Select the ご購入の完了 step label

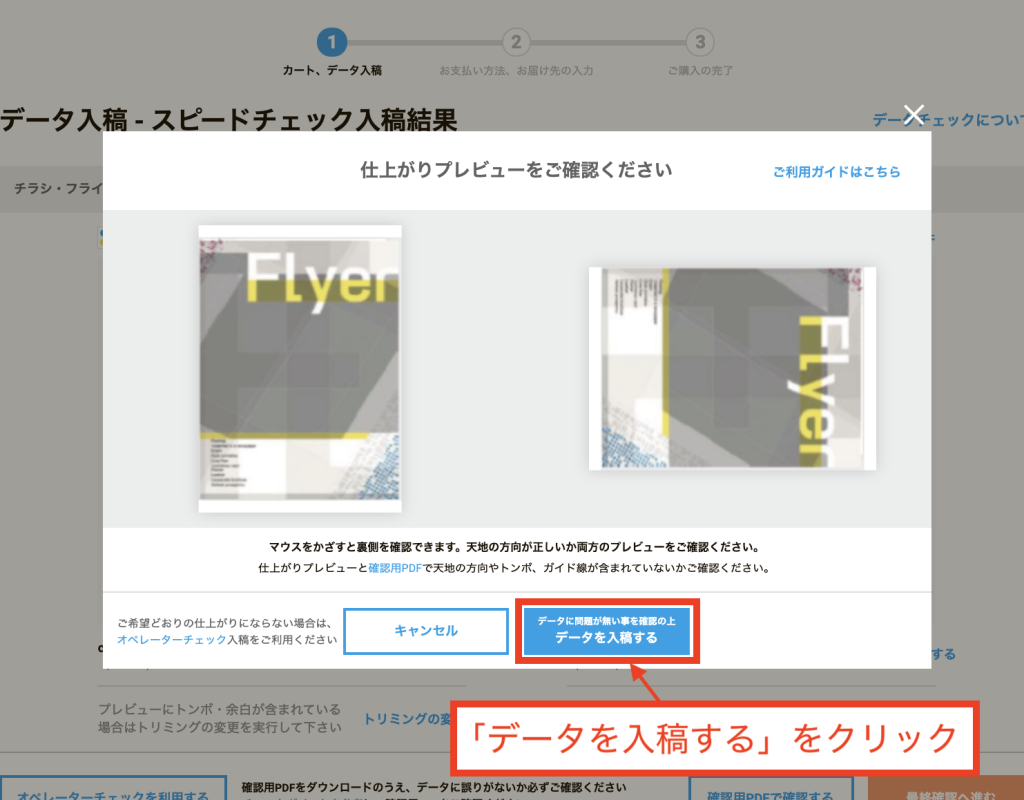click(700, 71)
